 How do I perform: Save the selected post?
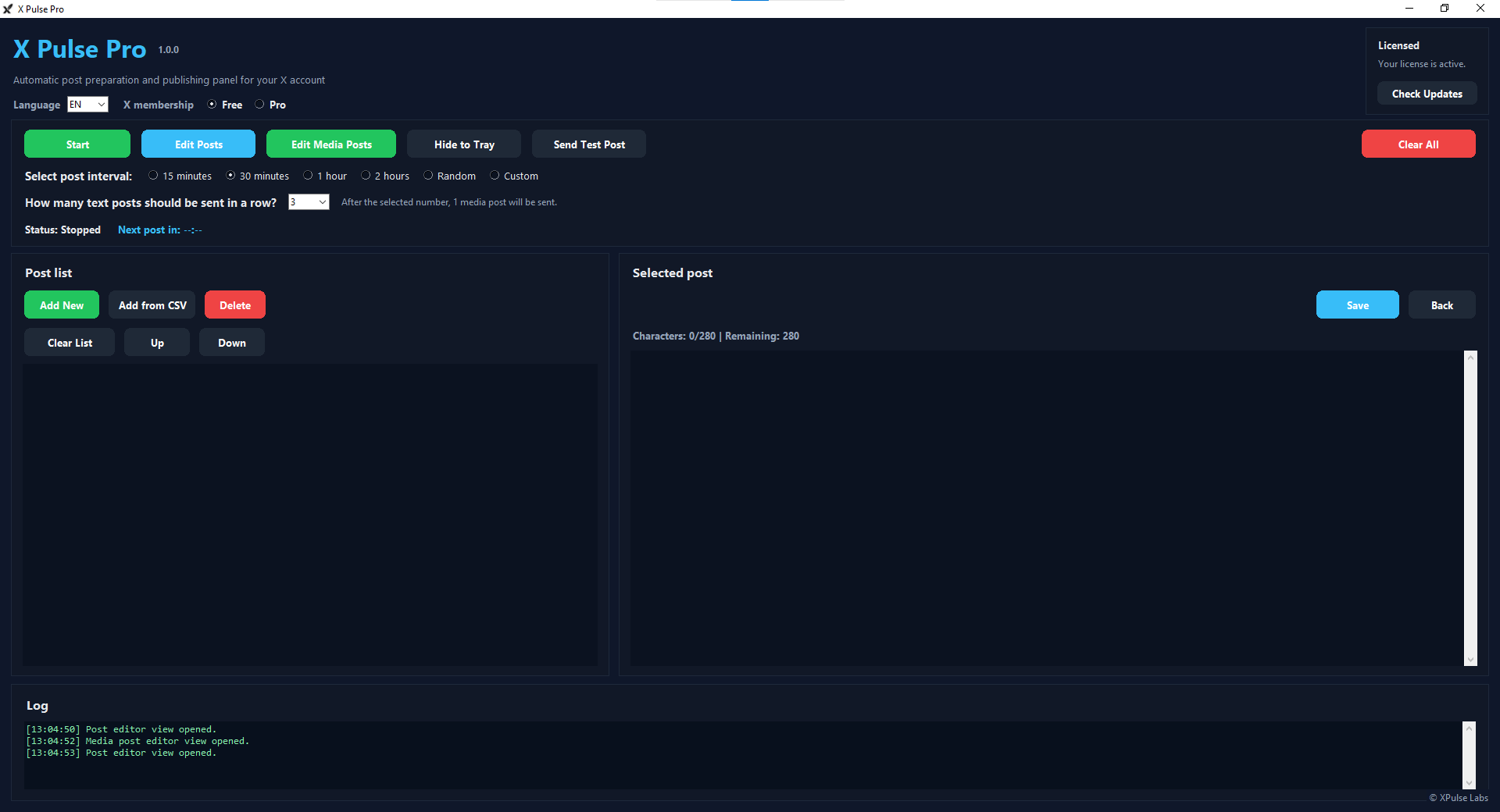(1358, 305)
